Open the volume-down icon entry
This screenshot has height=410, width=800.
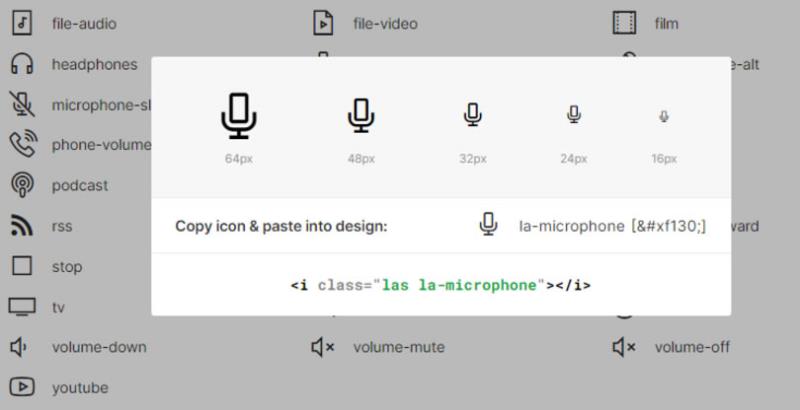[x=19, y=347]
